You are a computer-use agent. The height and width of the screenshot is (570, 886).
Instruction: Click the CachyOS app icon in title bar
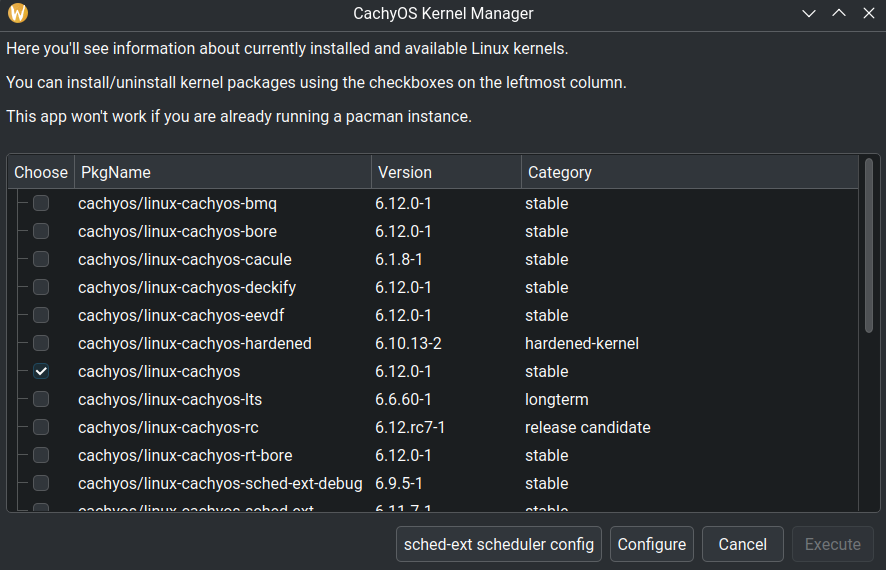tap(17, 14)
